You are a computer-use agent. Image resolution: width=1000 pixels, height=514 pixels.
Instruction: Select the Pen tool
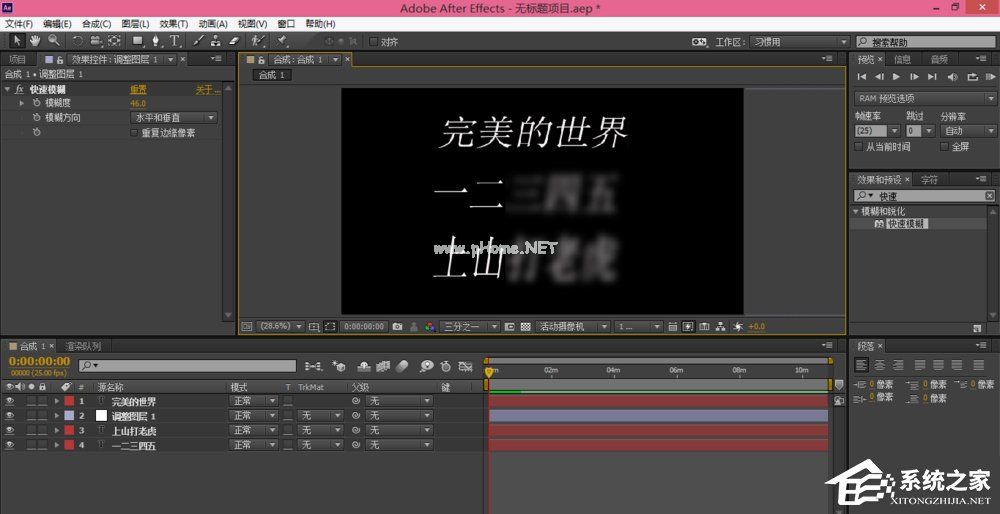pyautogui.click(x=157, y=41)
